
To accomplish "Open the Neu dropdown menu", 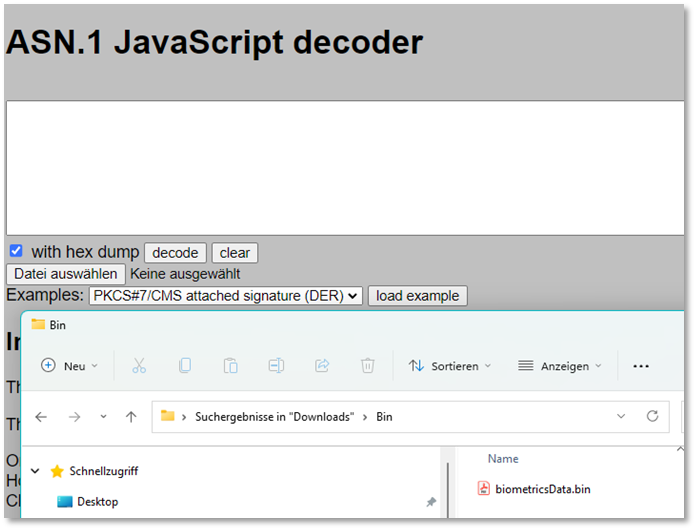I will point(70,366).
